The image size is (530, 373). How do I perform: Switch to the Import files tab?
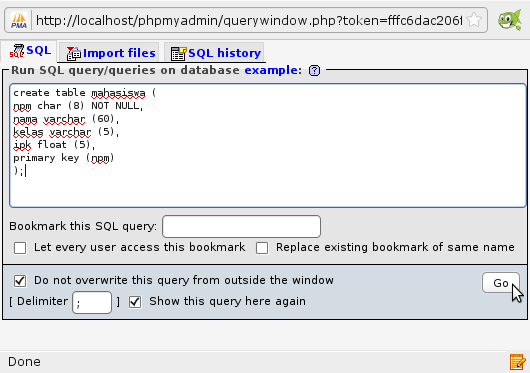coord(110,53)
